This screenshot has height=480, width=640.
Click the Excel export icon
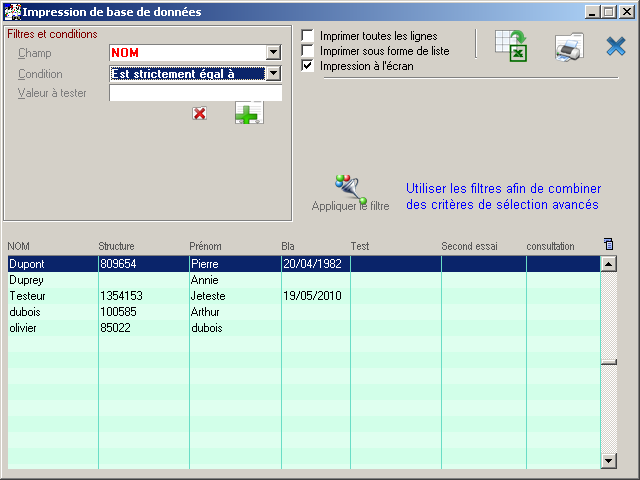[511, 46]
